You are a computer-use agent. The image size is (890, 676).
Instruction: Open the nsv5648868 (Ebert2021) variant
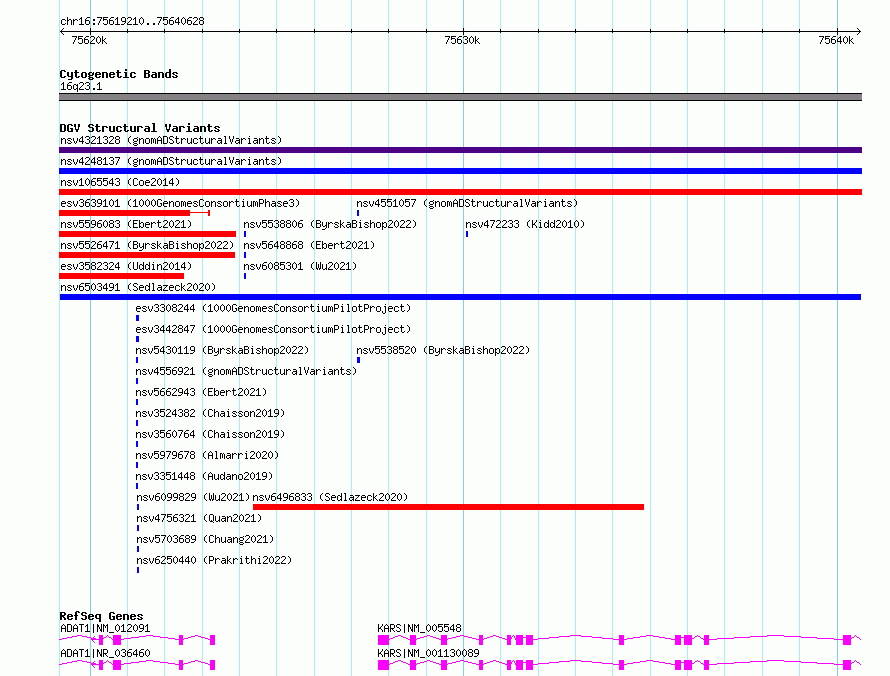309,245
